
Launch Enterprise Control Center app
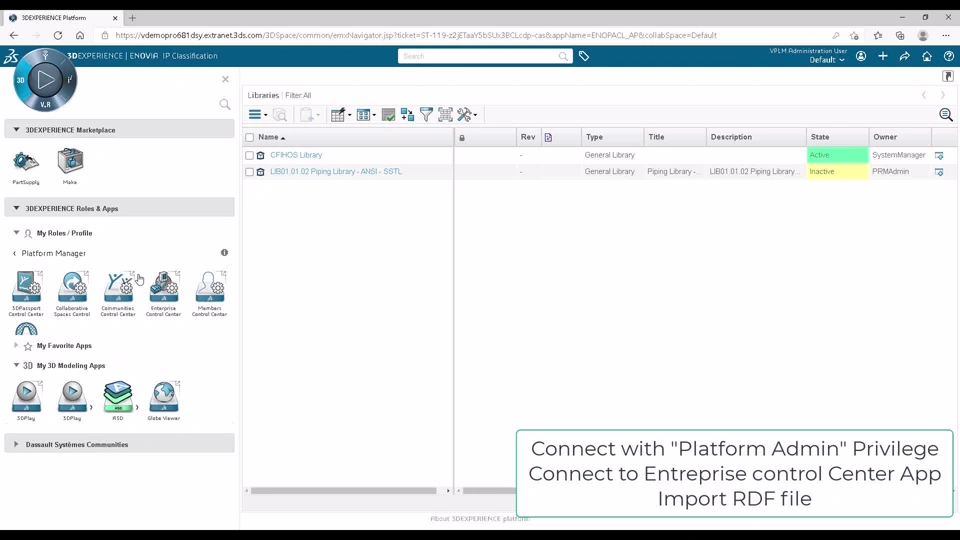(x=163, y=294)
